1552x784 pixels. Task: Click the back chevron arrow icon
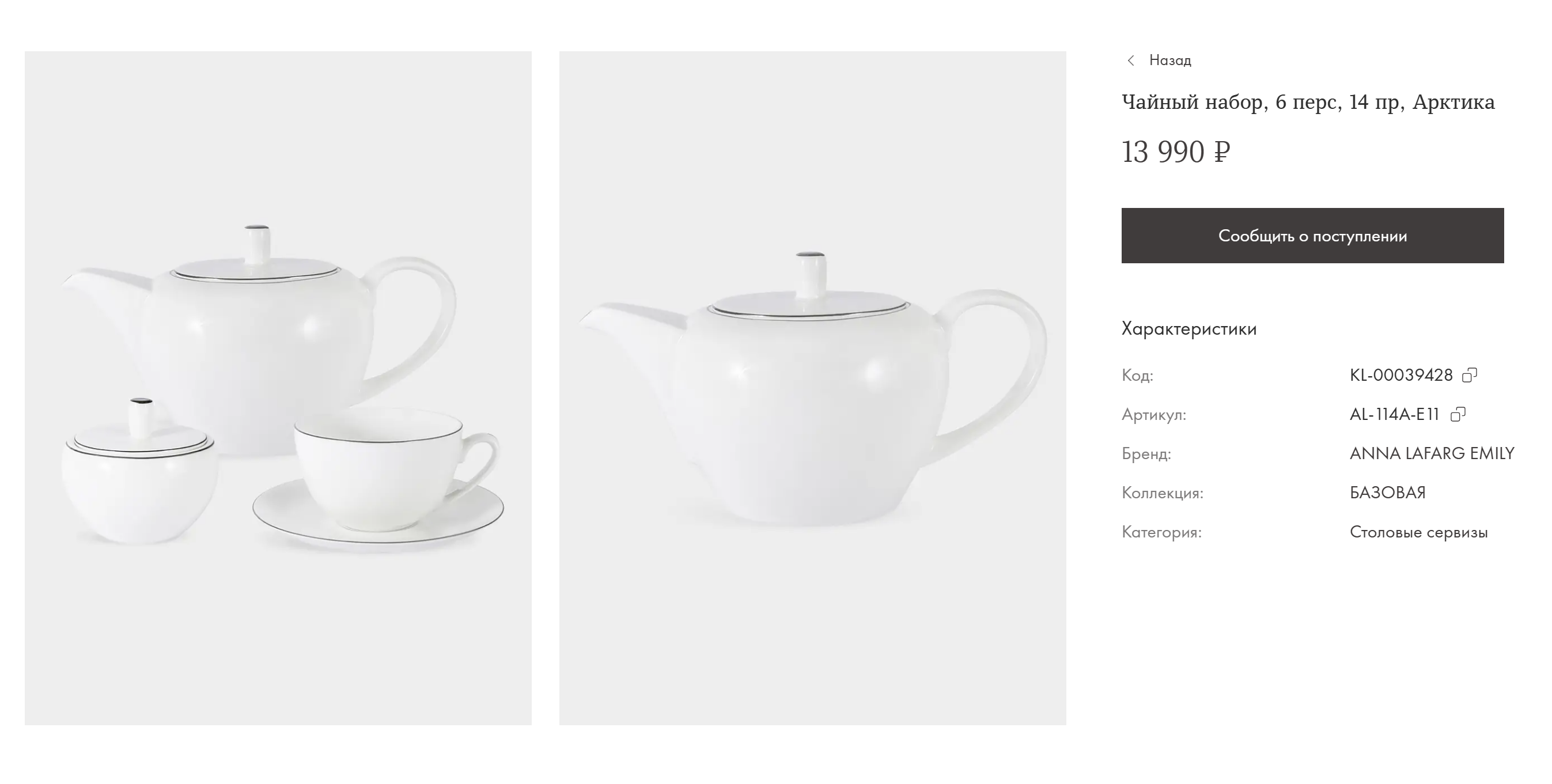point(1131,60)
